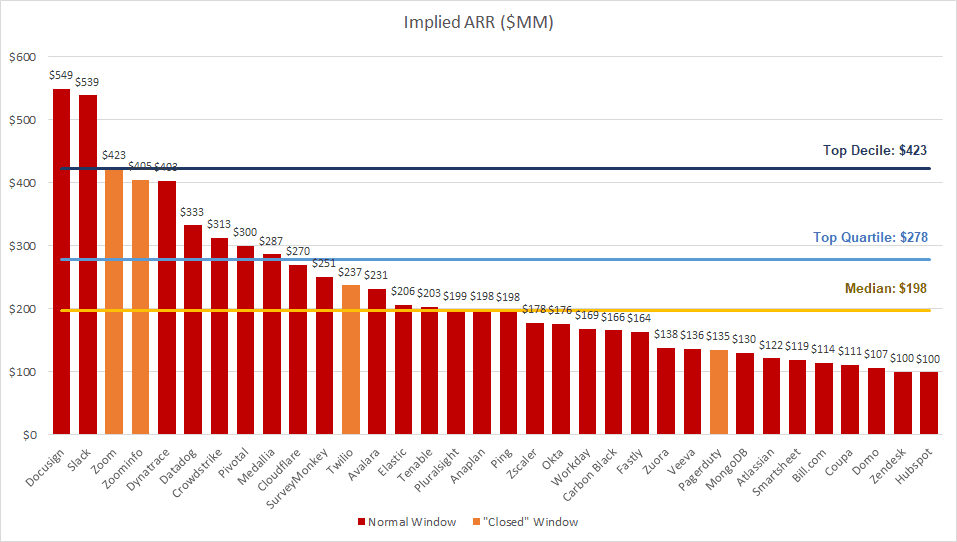The height and width of the screenshot is (542, 957).
Task: Select the Atlassian bar labeled $122
Action: [x=771, y=396]
